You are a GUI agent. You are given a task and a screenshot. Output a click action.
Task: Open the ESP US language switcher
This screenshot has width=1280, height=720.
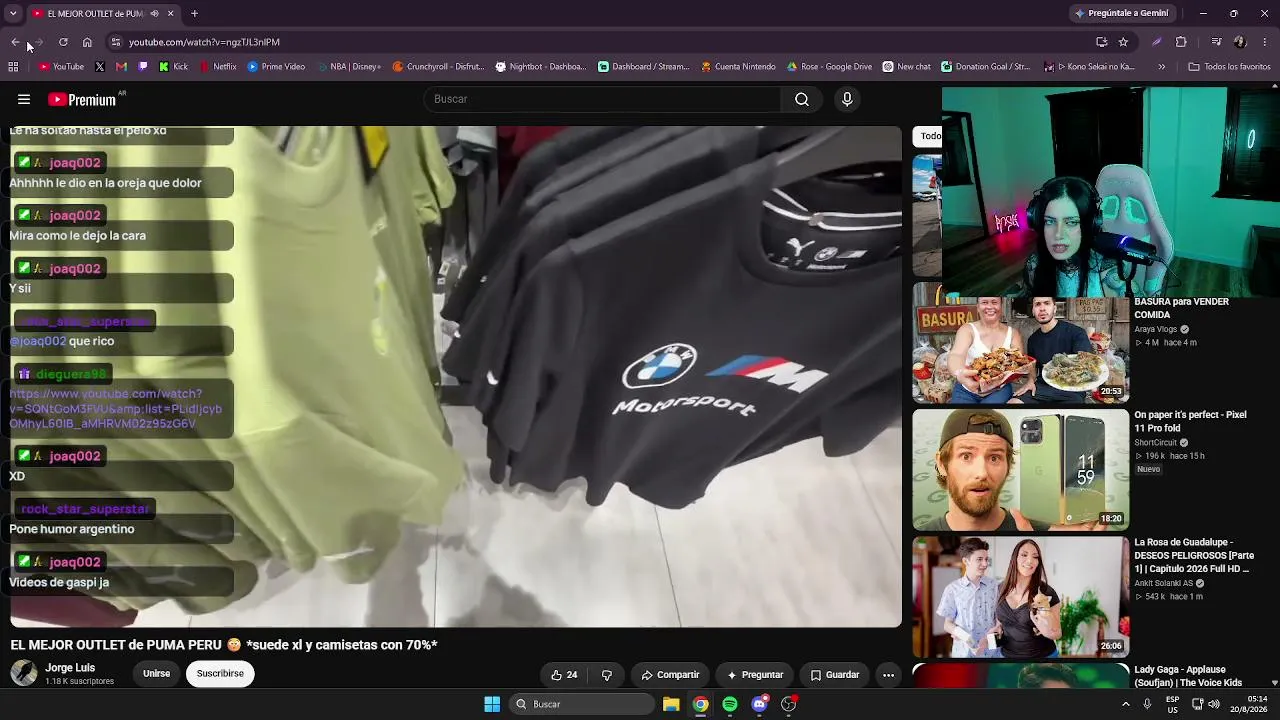click(x=1172, y=704)
